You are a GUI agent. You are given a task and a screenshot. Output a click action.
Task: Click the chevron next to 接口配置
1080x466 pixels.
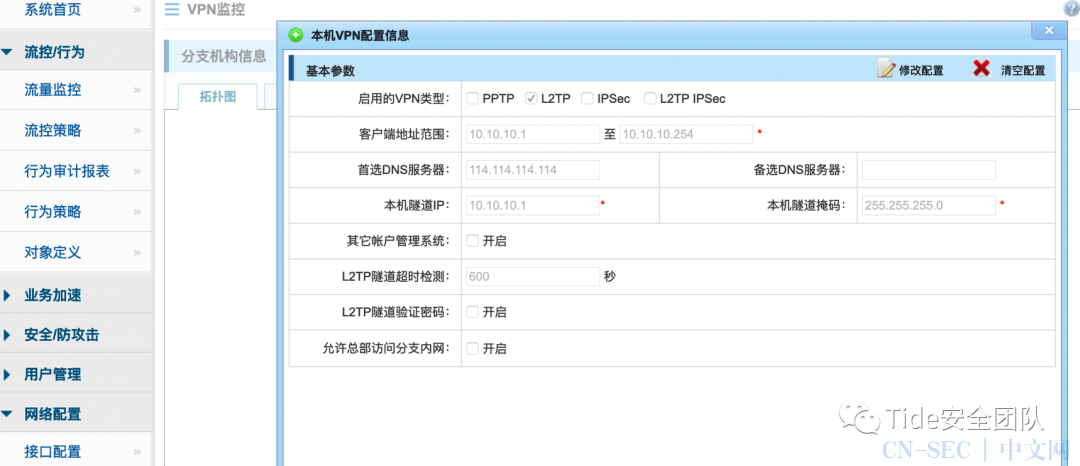click(x=136, y=452)
